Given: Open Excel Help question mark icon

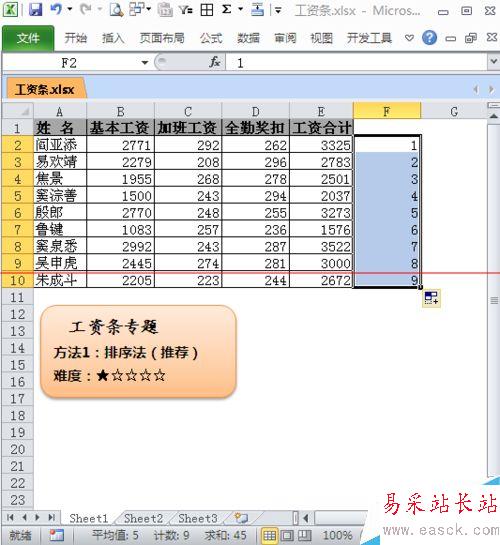Looking at the screenshot, I should pos(429,38).
